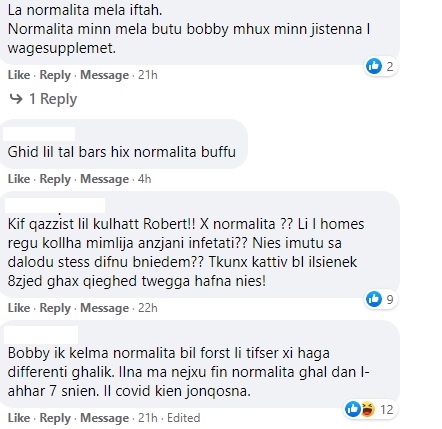
Task: Click the 4h comment timestamp
Action: [x=144, y=179]
